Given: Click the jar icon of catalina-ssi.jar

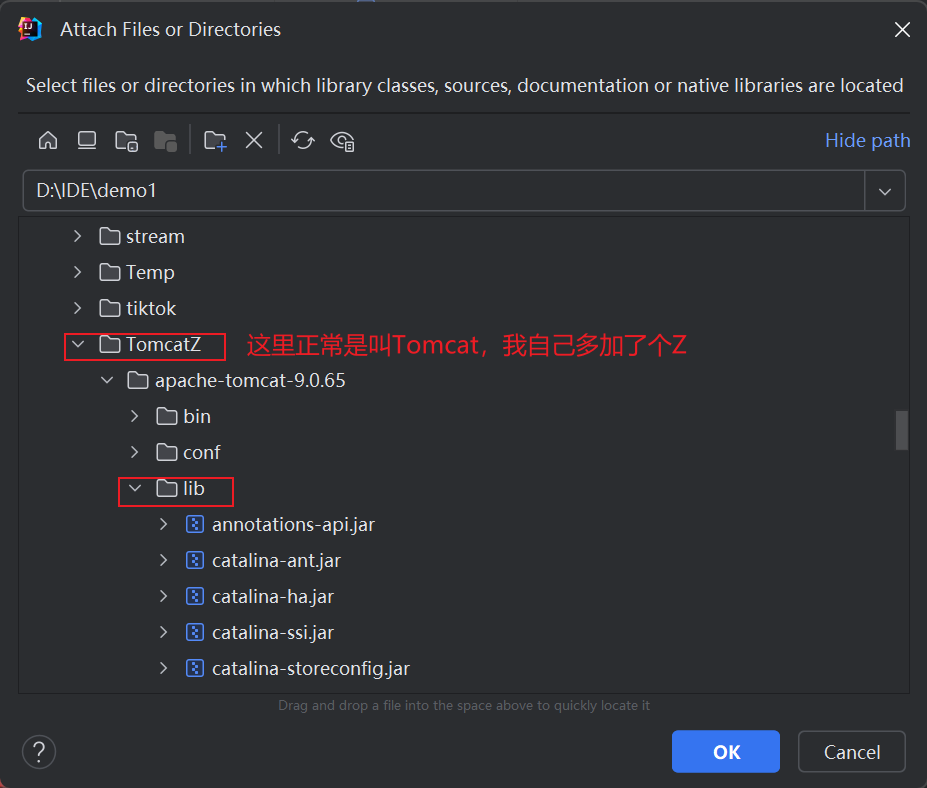Looking at the screenshot, I should 195,633.
